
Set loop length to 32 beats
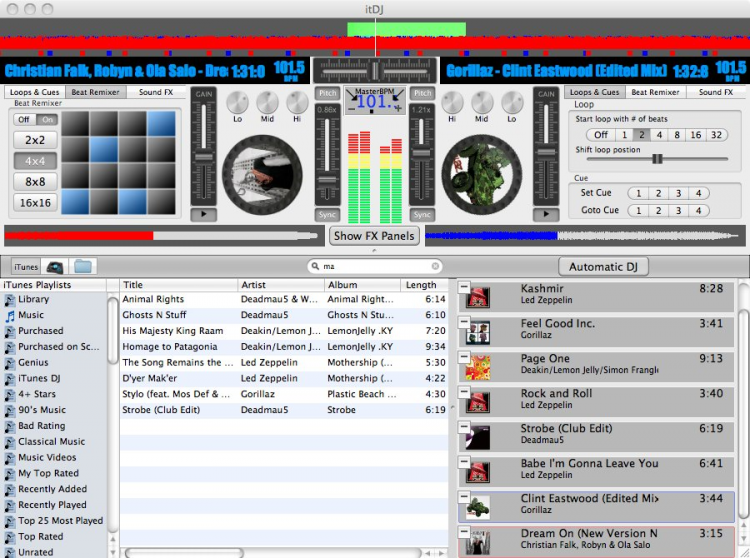(x=716, y=135)
